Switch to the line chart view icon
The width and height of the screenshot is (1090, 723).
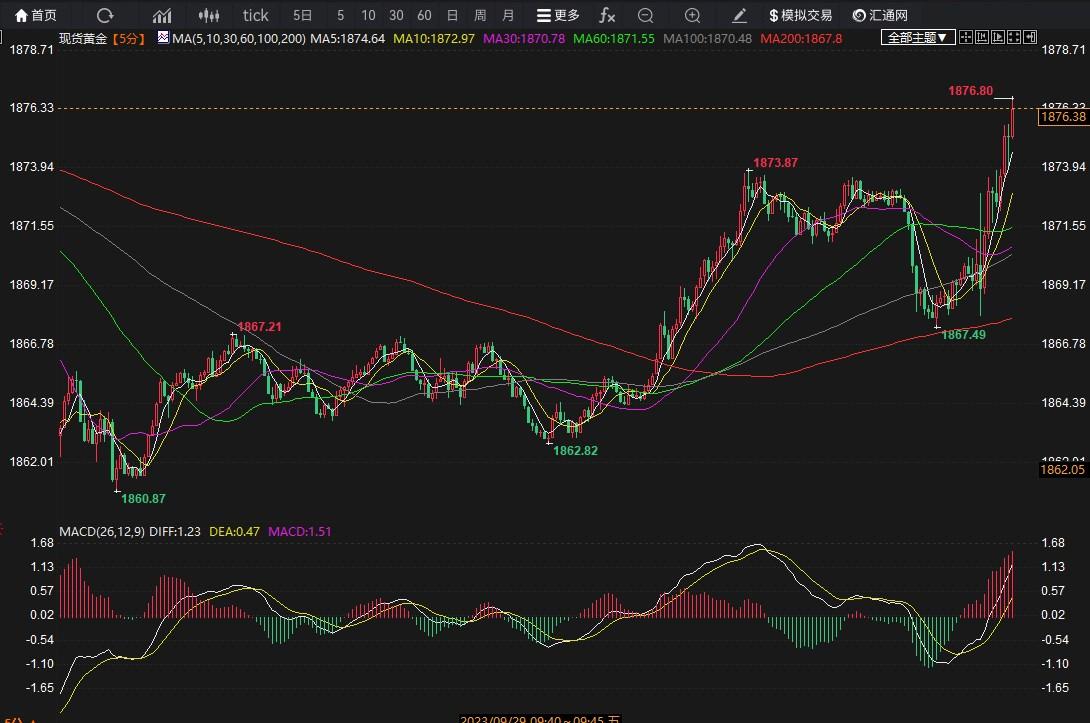(161, 15)
